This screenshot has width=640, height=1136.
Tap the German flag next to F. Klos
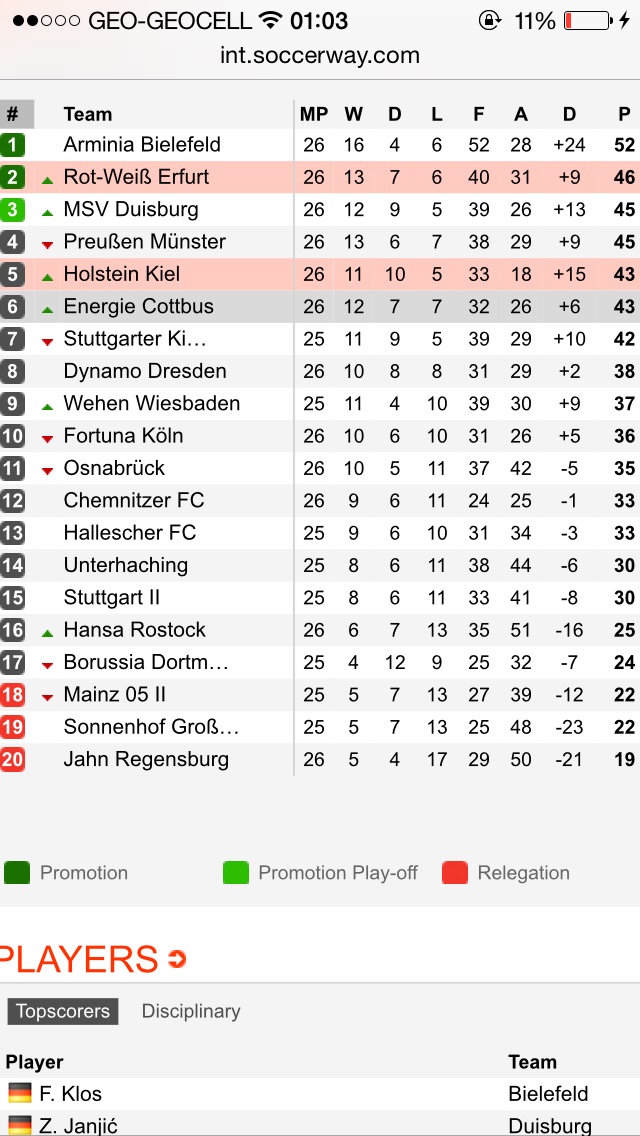pyautogui.click(x=20, y=1093)
